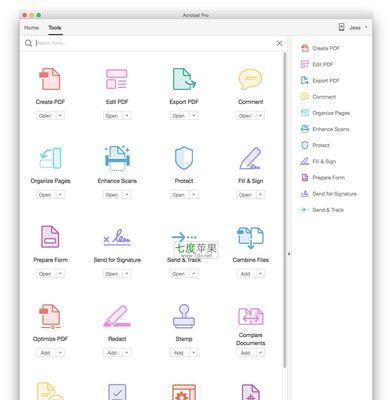Click Open button under Send & Track
The height and width of the screenshot is (400, 392).
pos(179,274)
